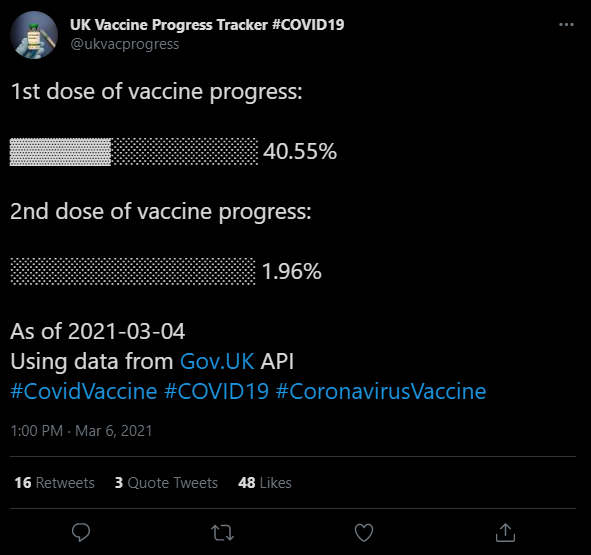Select the As of 2021-03-04 date text
Viewport: 591px width, 555px height.
click(x=98, y=331)
